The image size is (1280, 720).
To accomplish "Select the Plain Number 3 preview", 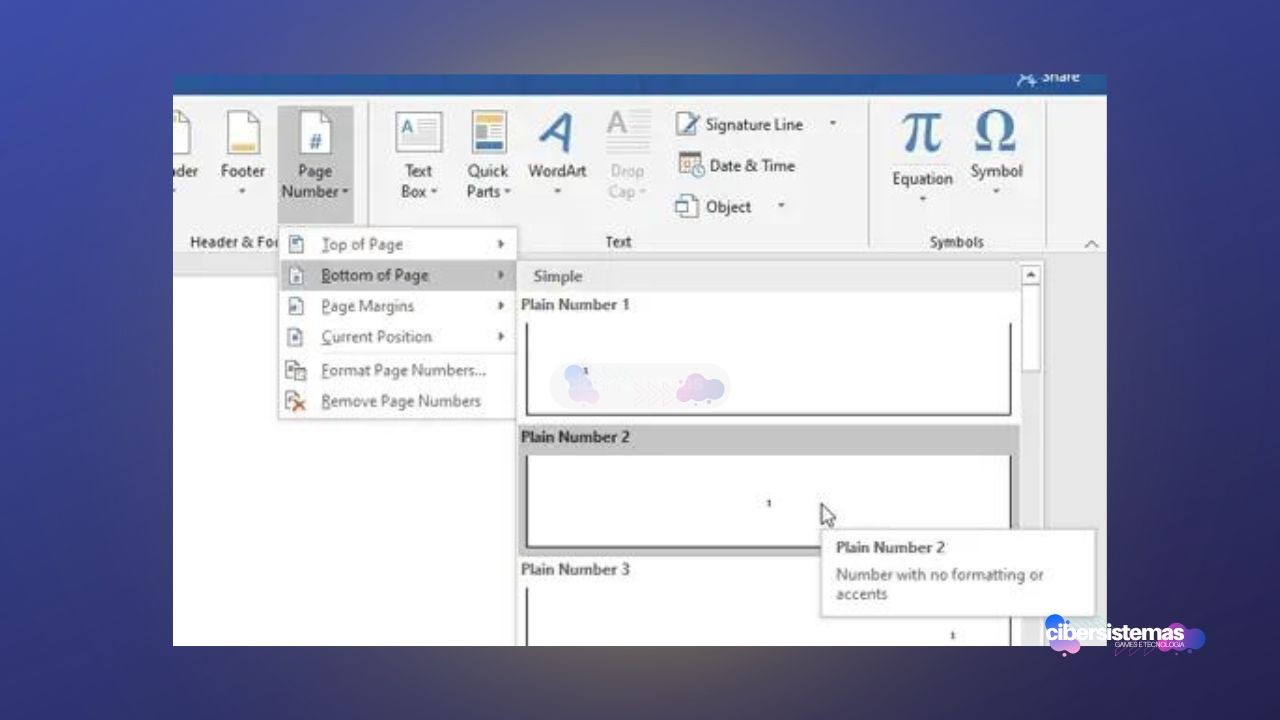I will (768, 615).
